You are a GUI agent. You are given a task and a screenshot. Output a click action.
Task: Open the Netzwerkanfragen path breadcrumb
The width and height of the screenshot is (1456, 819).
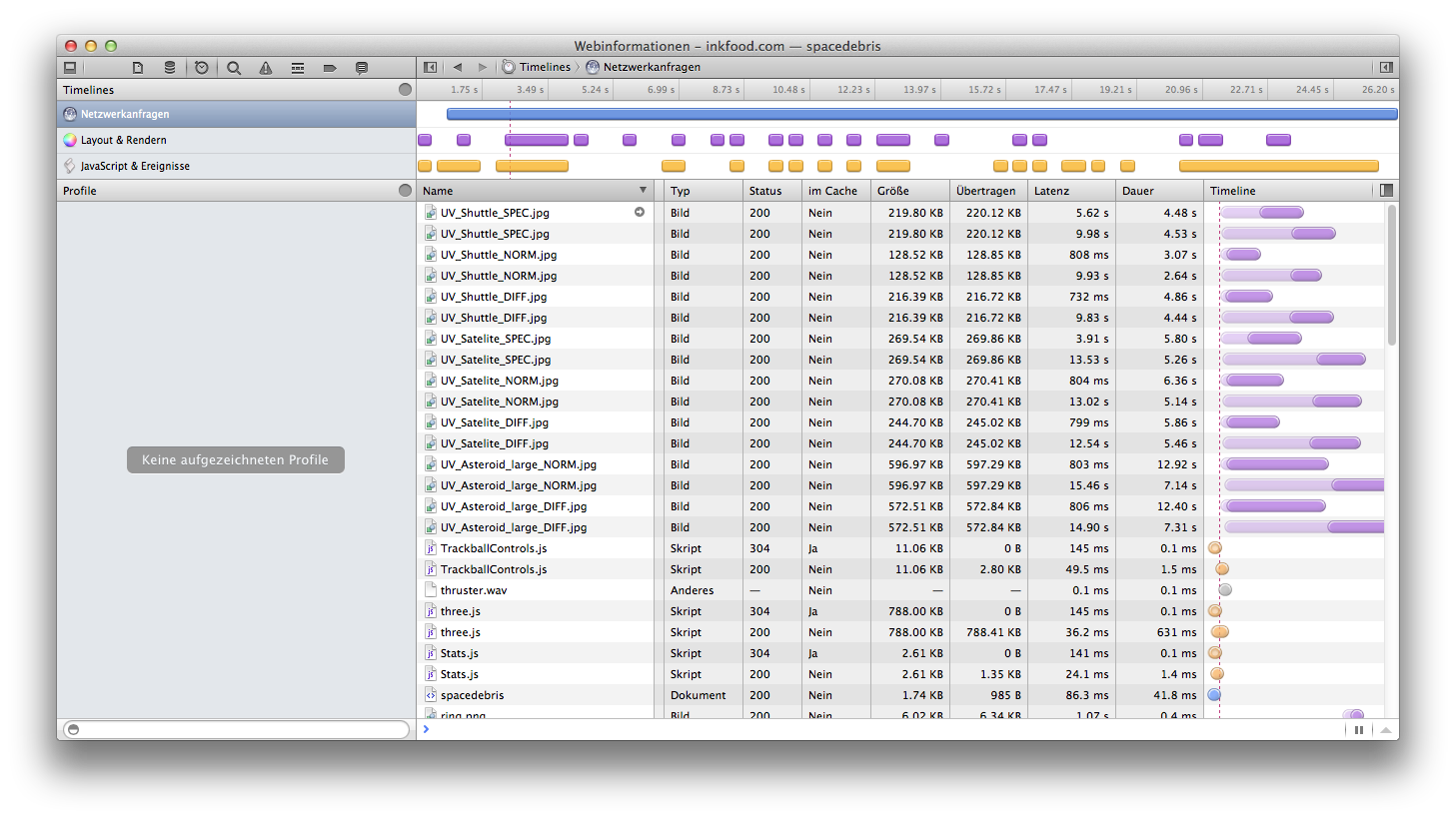(x=644, y=67)
